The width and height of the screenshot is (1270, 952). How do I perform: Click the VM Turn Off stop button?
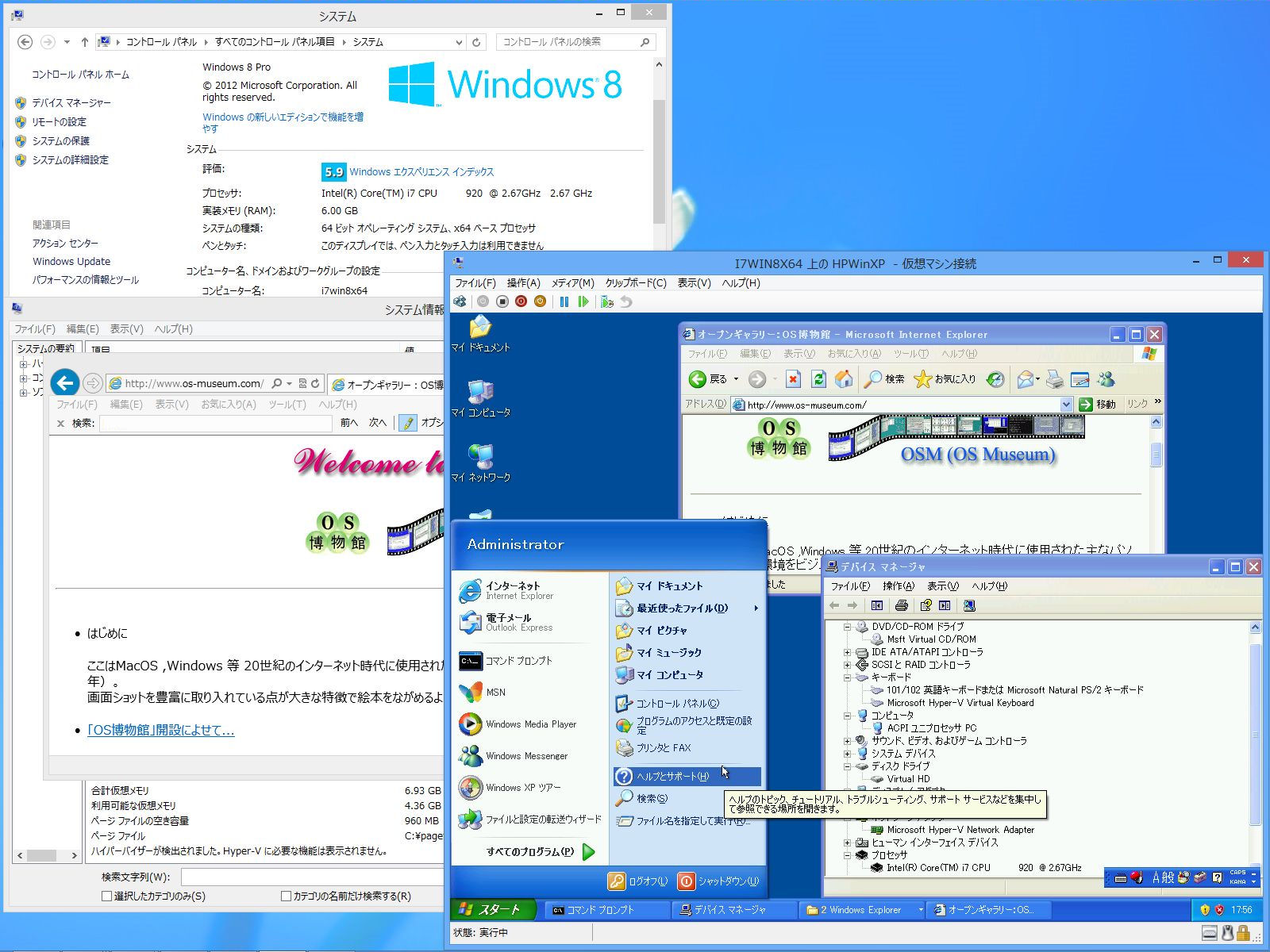pos(502,301)
